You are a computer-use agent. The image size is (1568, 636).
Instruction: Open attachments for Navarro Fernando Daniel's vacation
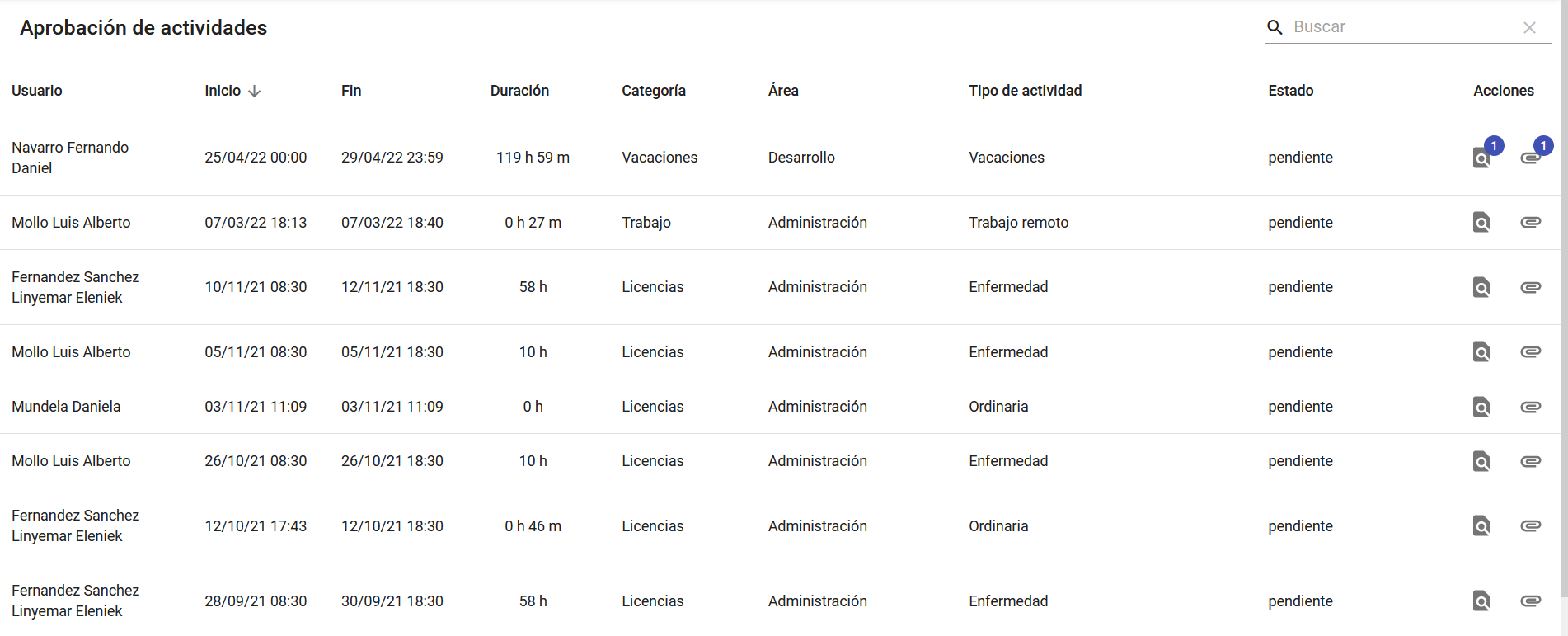pos(1530,158)
